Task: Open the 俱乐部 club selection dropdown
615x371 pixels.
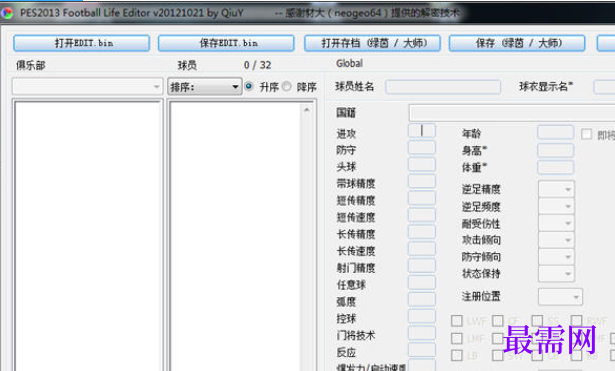Action: pyautogui.click(x=87, y=87)
